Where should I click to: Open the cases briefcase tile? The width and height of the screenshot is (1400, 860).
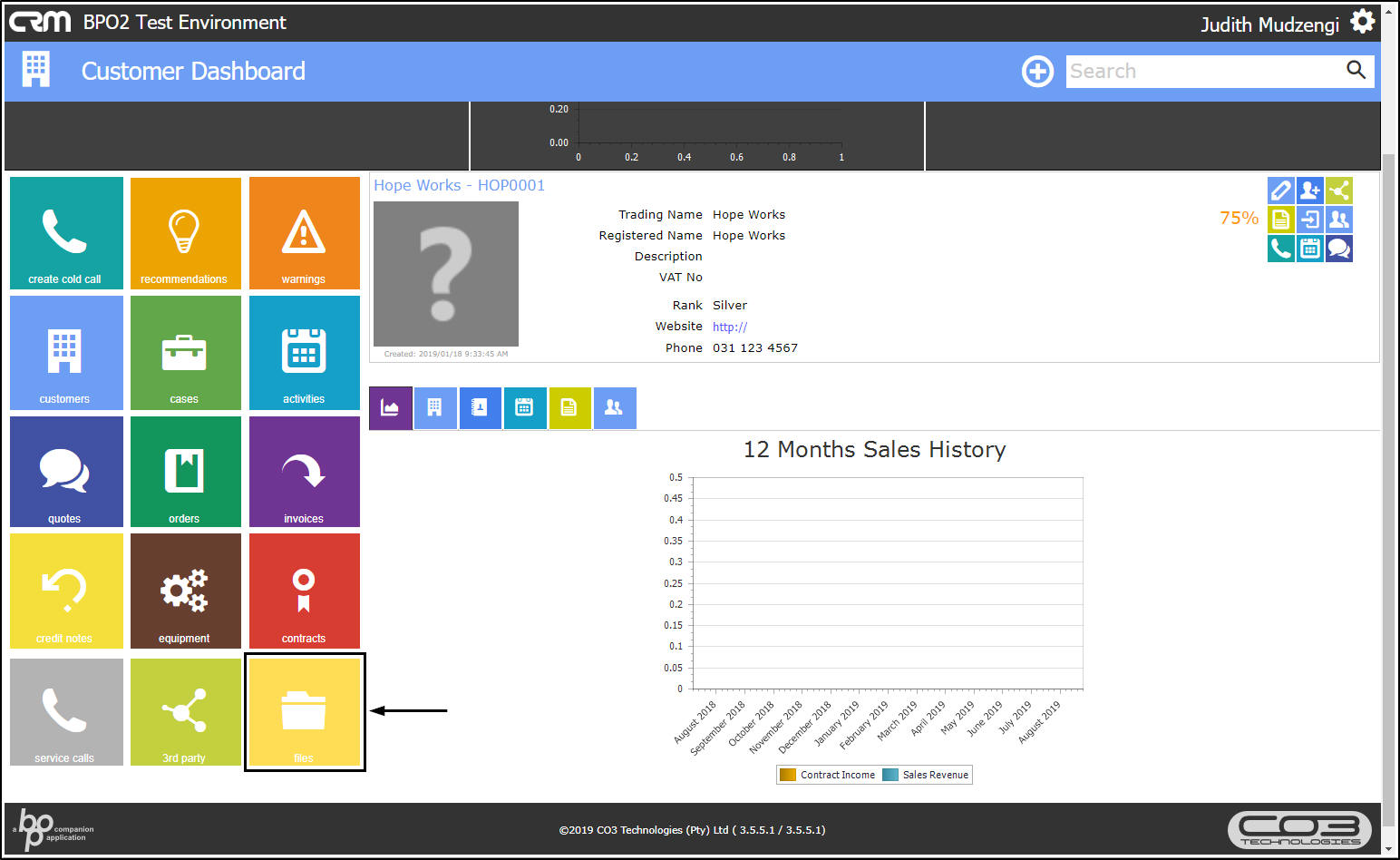tap(186, 353)
